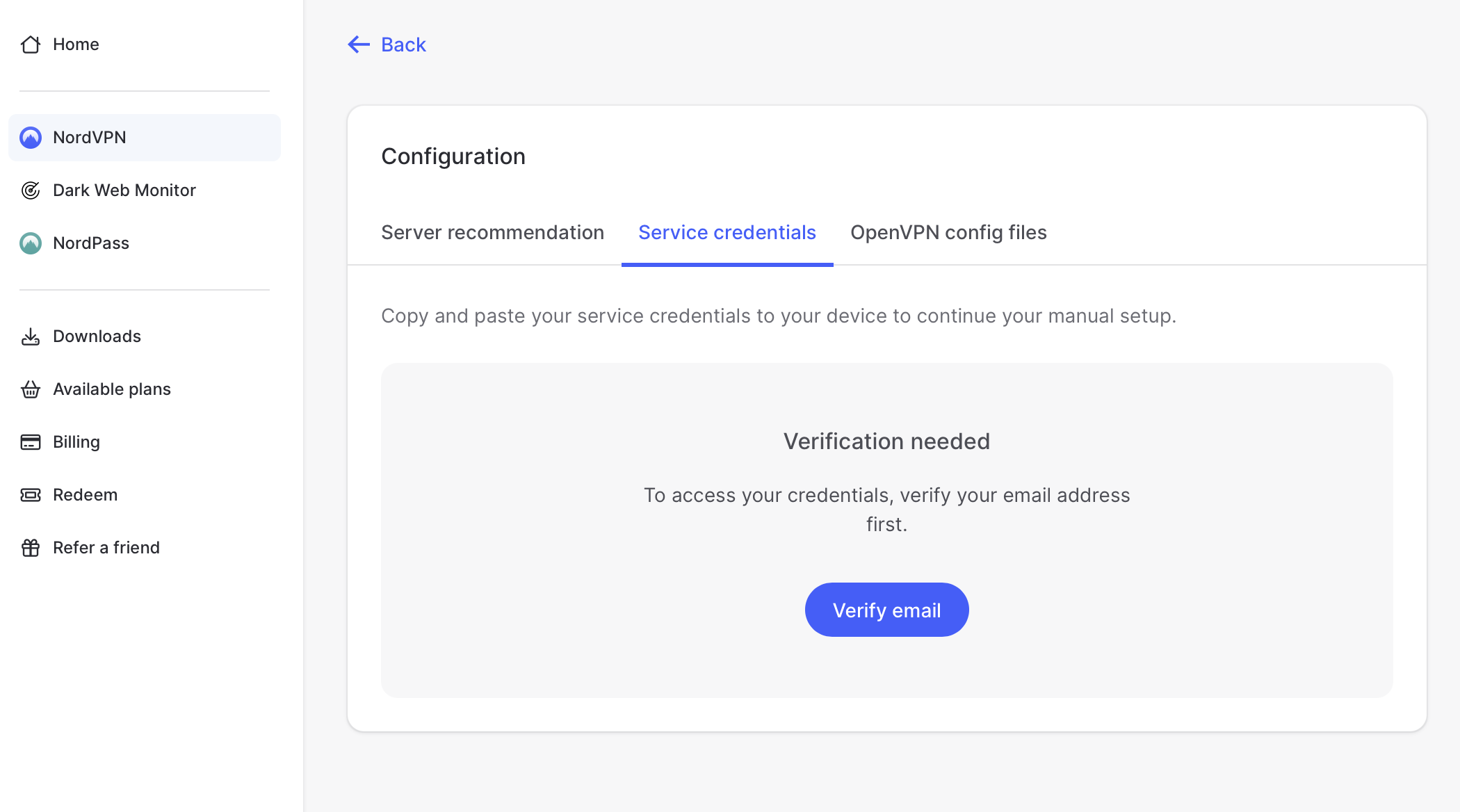This screenshot has height=812, width=1460.
Task: Open the OpenVPN config files tab
Action: (948, 232)
